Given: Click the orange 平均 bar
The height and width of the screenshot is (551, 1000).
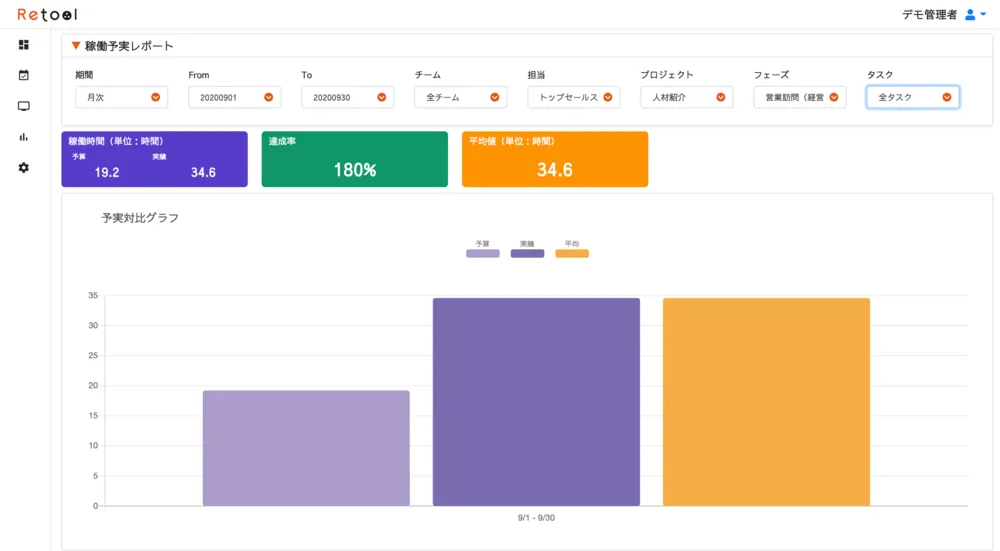Looking at the screenshot, I should pos(767,402).
